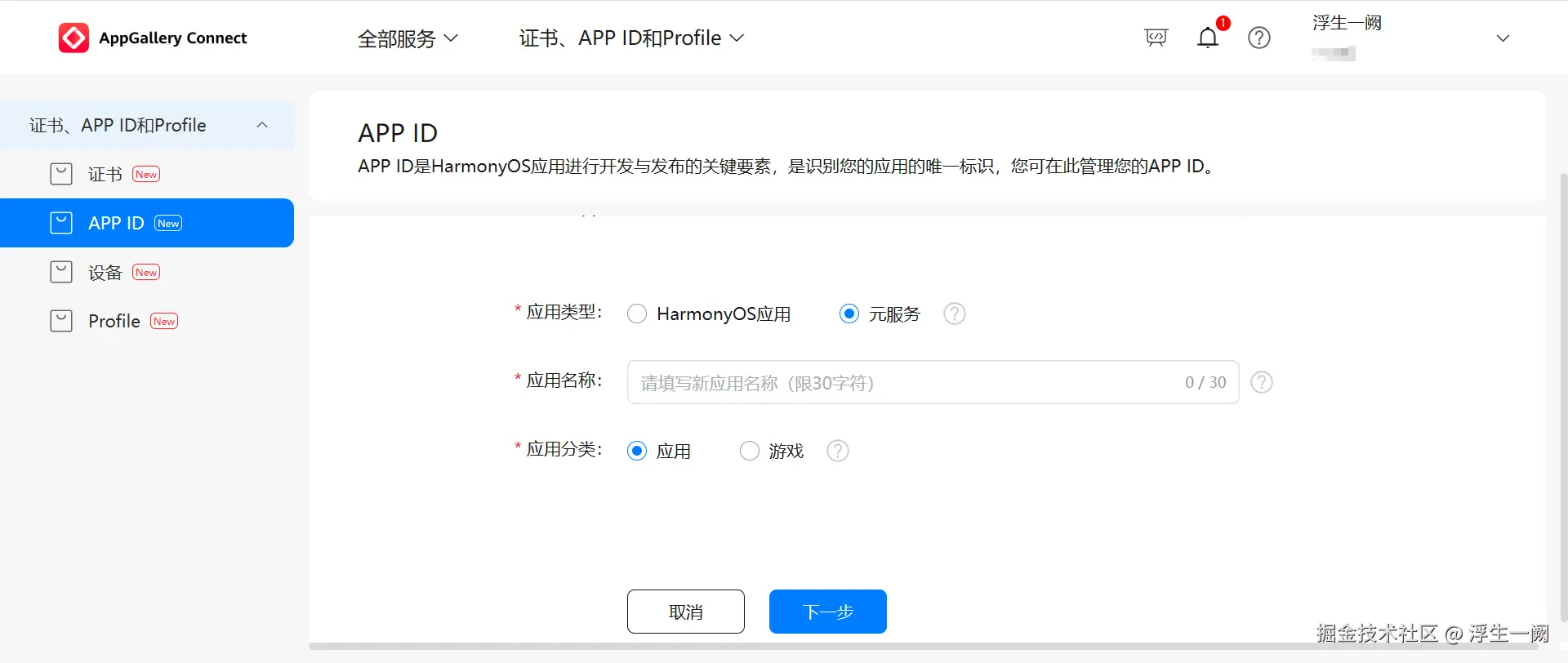Choose 游戏 as the app category
This screenshot has height=663, width=1568.
[750, 451]
